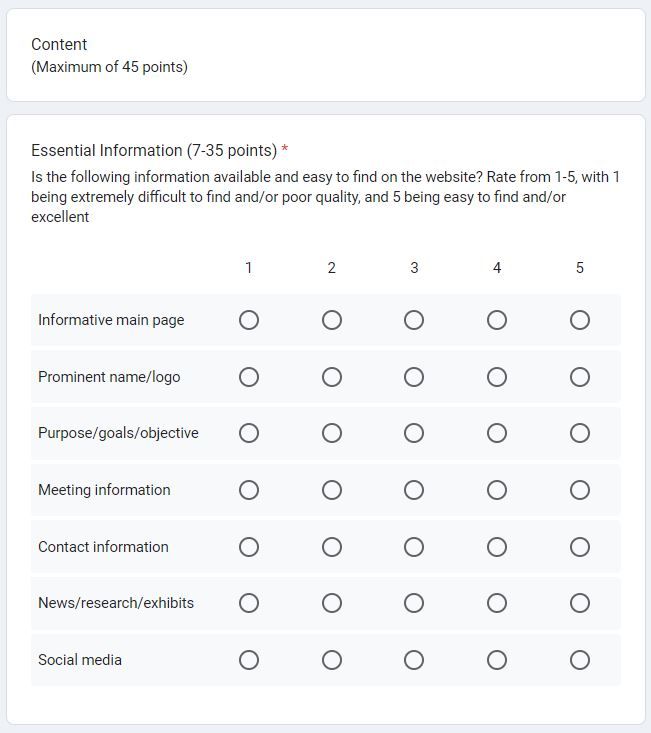Click the Essential Information question title

(x=154, y=151)
